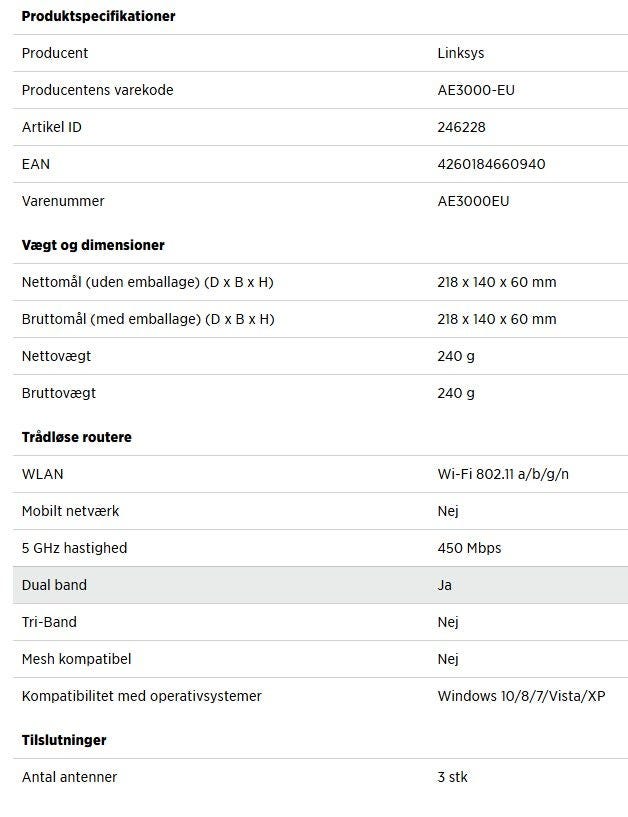Click the Vægt og dimensioner heading

click(x=93, y=245)
